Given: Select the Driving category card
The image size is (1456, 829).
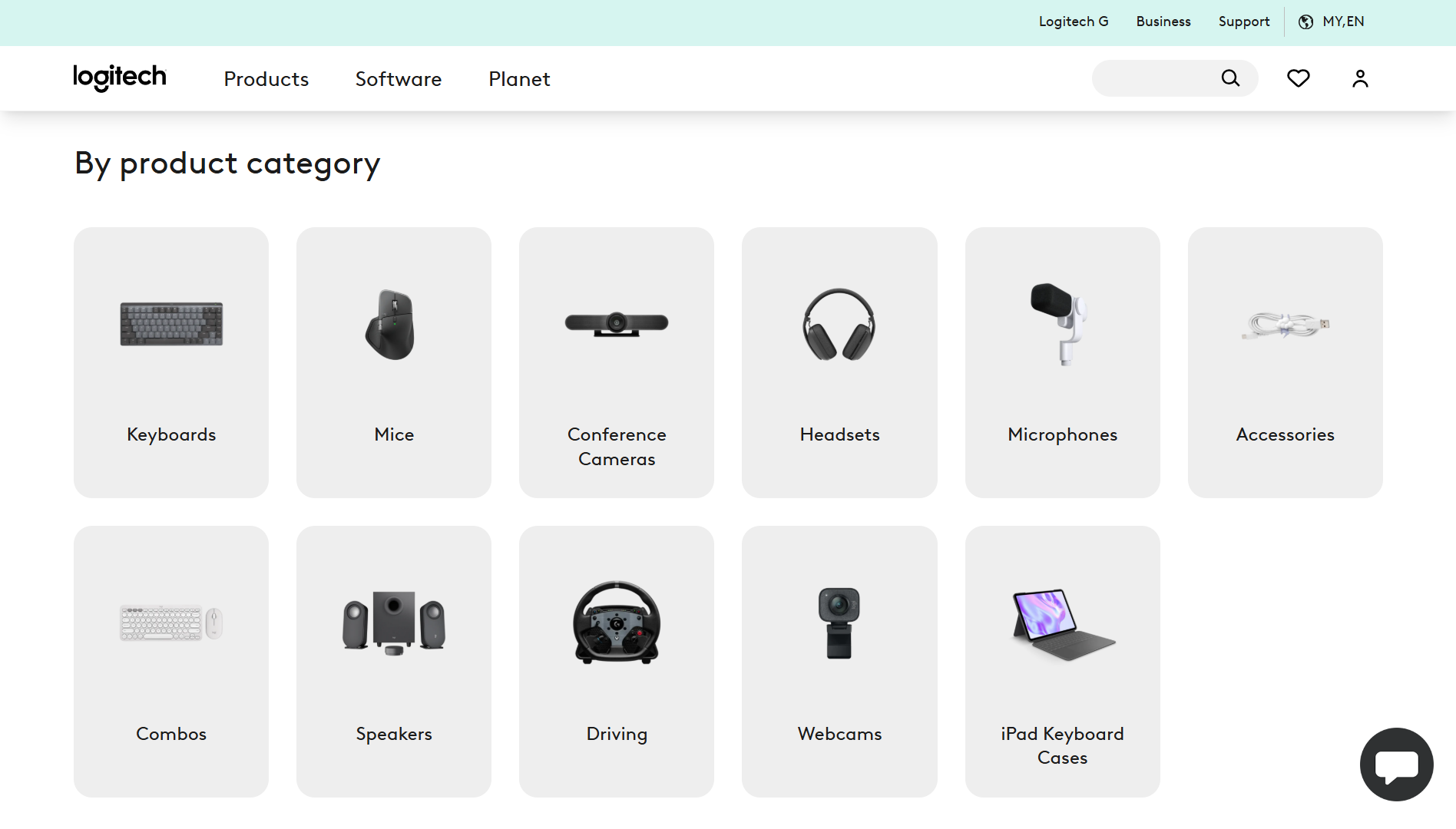Looking at the screenshot, I should pos(616,660).
